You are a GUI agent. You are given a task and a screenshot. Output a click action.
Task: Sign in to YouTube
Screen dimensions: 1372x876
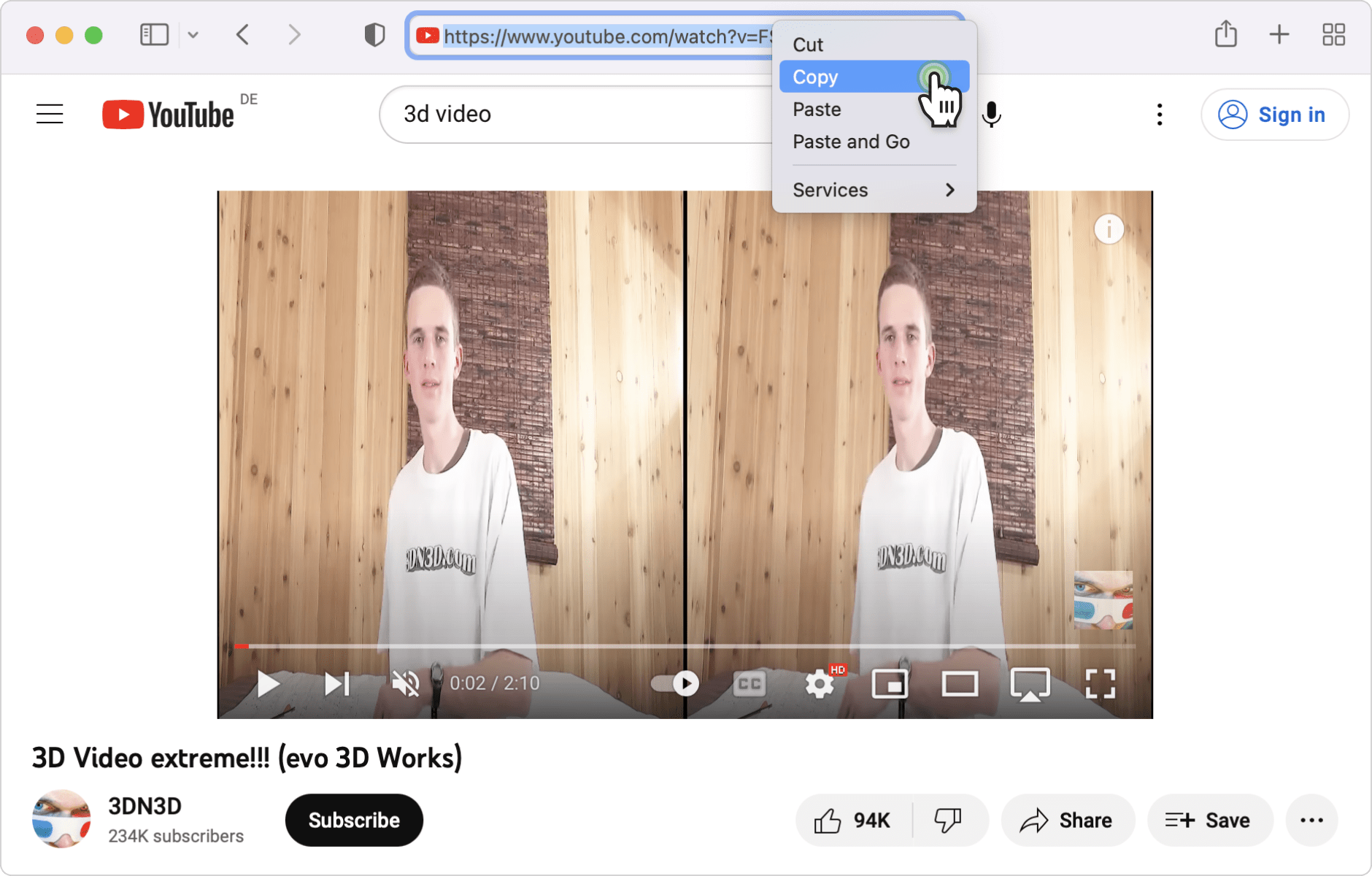(x=1275, y=114)
